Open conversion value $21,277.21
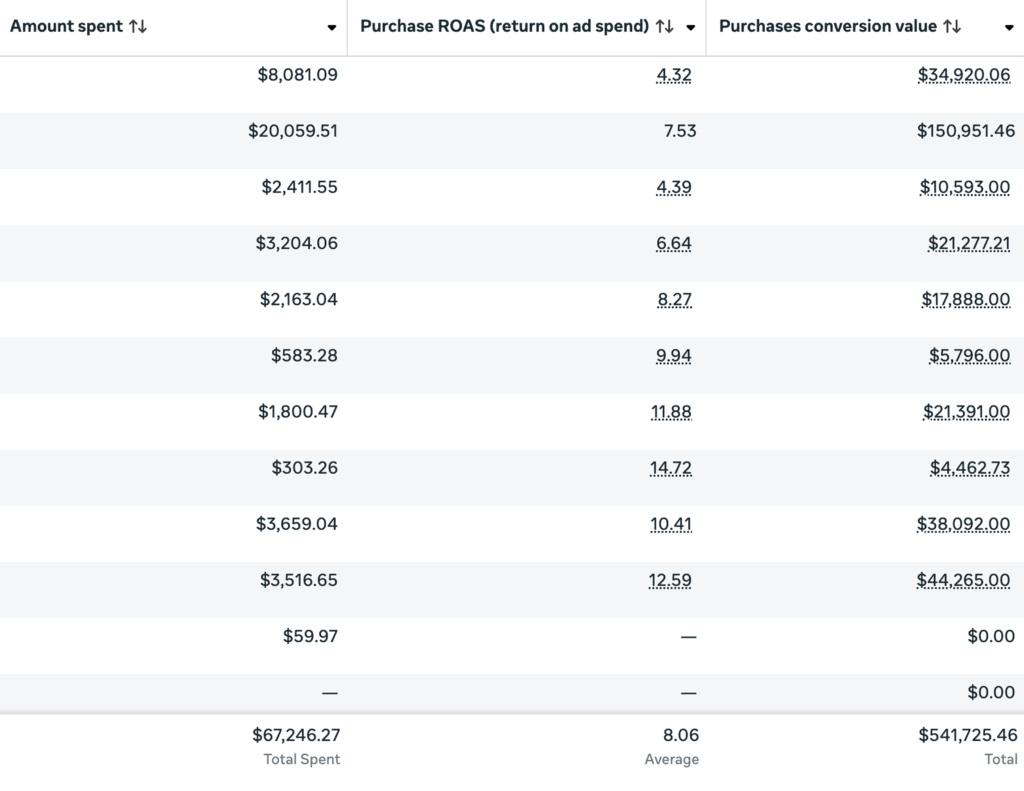 click(969, 243)
